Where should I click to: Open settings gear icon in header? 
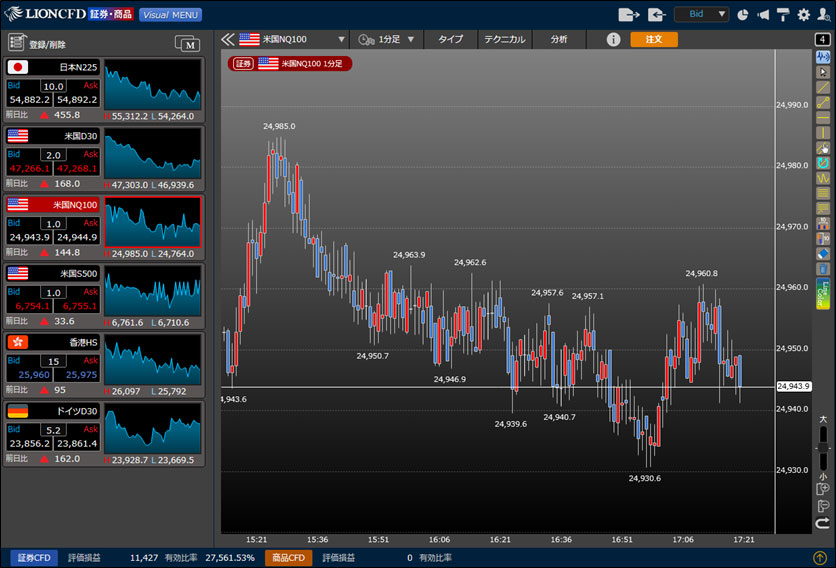click(x=803, y=15)
